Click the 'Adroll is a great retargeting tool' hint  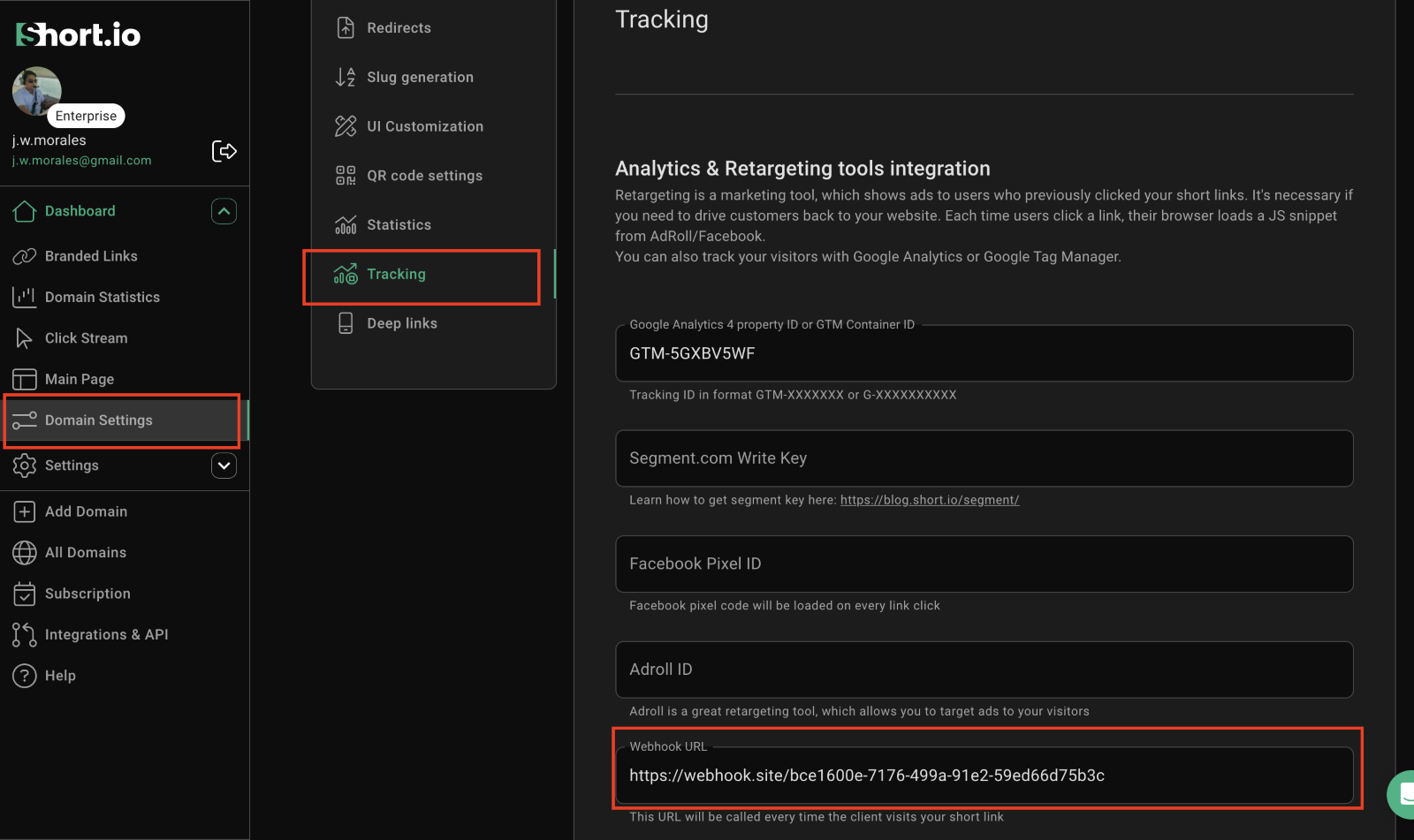click(859, 711)
